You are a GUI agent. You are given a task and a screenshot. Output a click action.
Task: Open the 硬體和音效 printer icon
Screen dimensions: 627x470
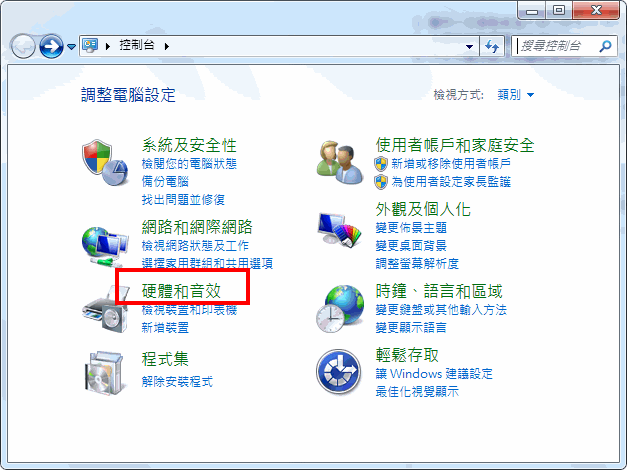click(105, 309)
